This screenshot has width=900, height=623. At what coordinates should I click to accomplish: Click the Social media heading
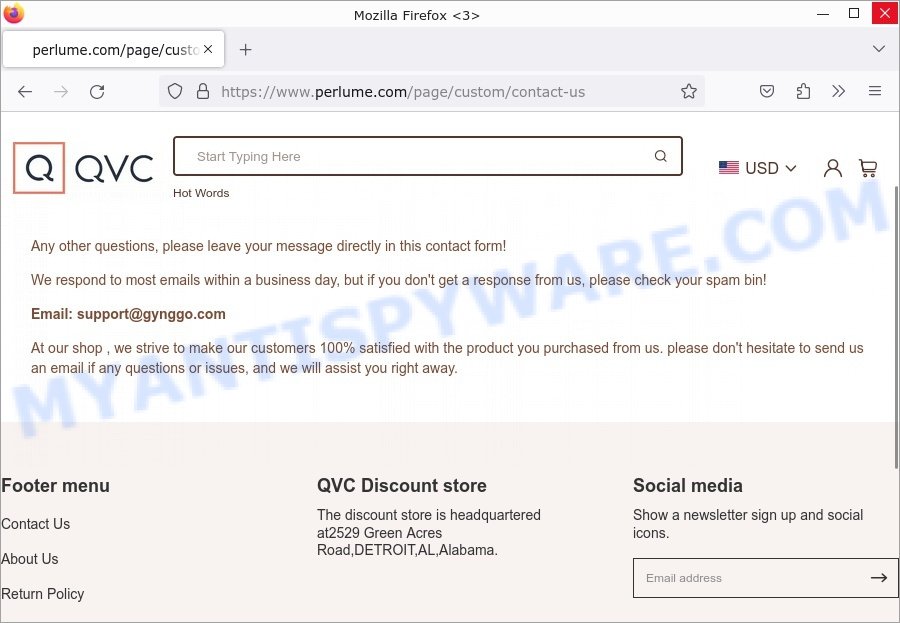pyautogui.click(x=688, y=486)
